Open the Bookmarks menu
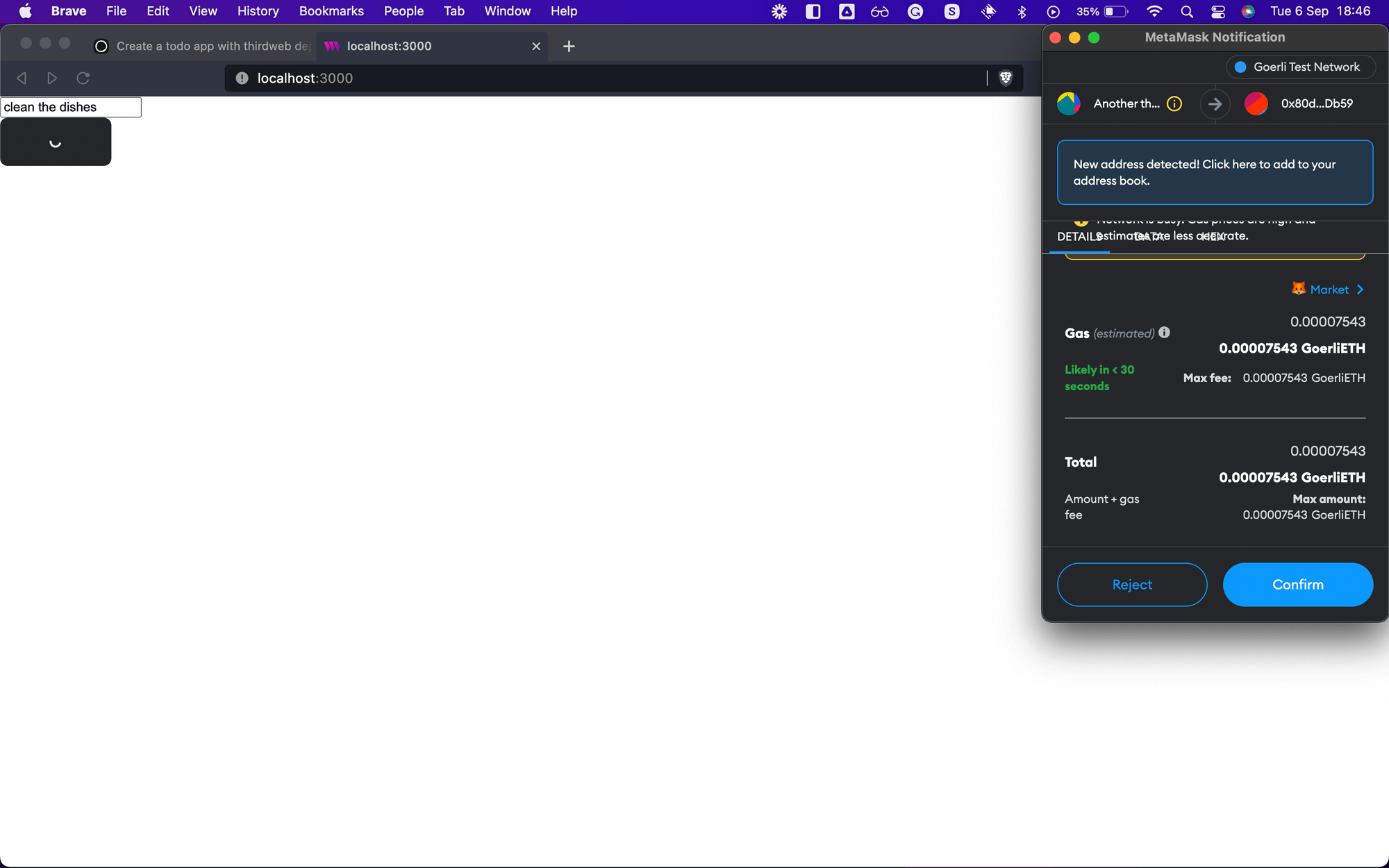 pyautogui.click(x=331, y=11)
